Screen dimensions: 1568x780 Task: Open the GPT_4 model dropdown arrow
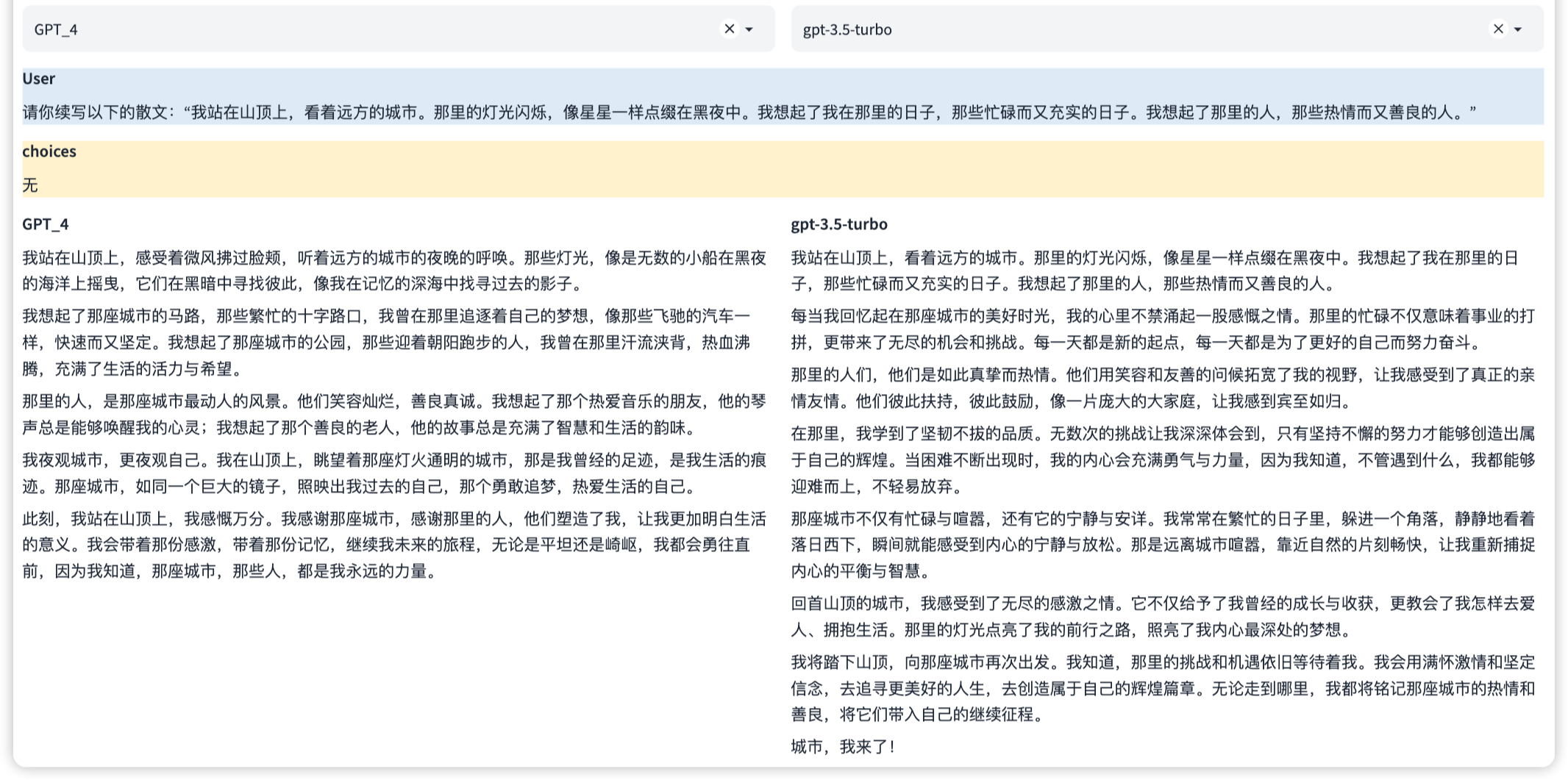[749, 29]
